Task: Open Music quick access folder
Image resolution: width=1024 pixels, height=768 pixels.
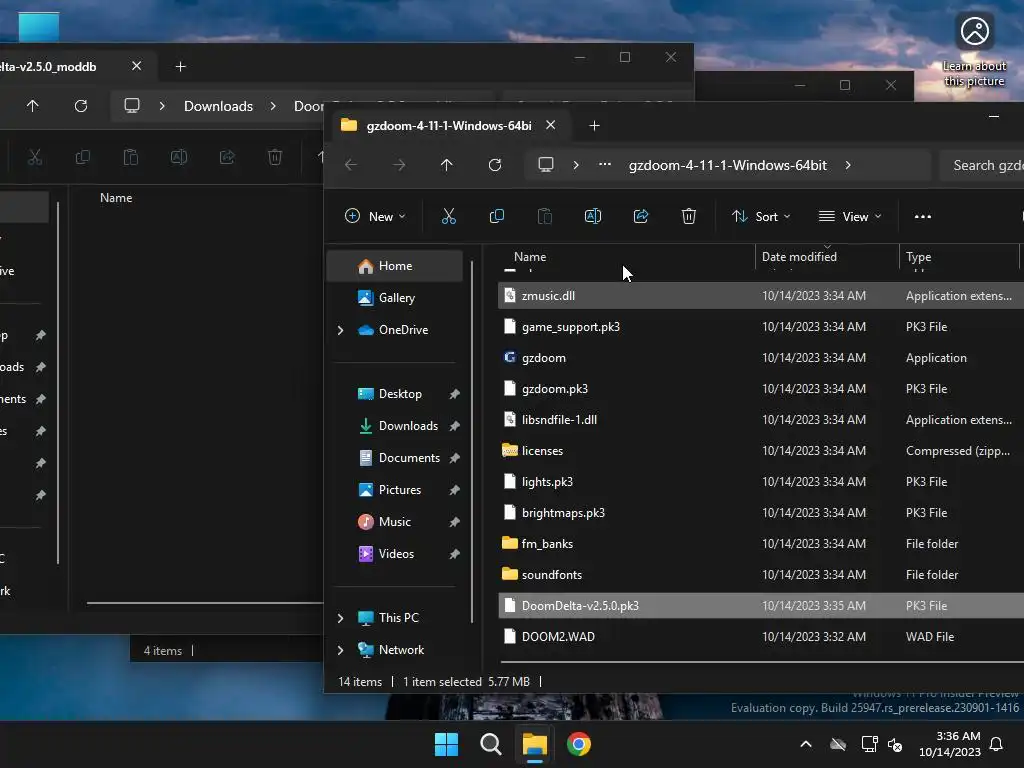Action: point(394,522)
